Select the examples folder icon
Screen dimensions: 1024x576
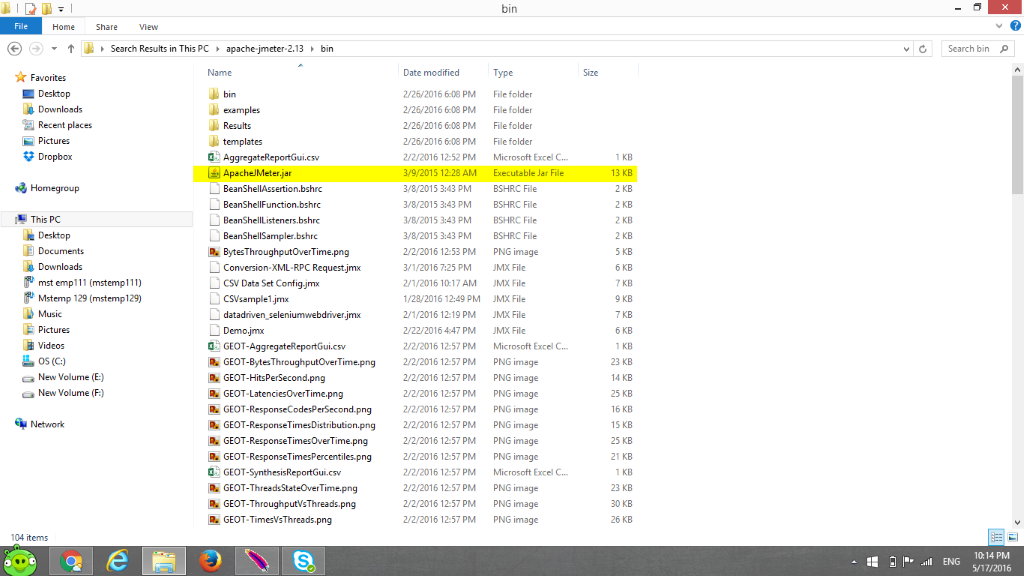click(214, 110)
